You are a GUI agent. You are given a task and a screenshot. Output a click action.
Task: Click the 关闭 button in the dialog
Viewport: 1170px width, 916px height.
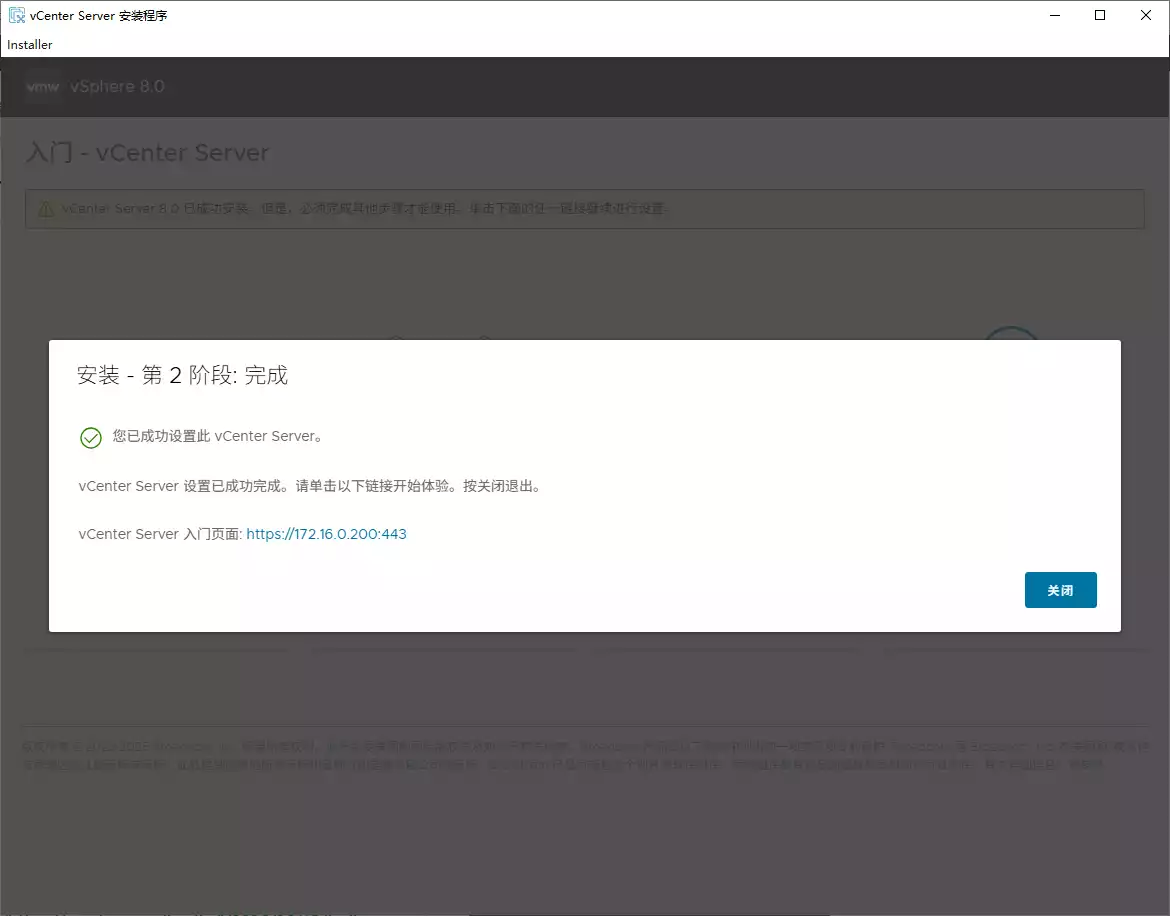coord(1060,590)
